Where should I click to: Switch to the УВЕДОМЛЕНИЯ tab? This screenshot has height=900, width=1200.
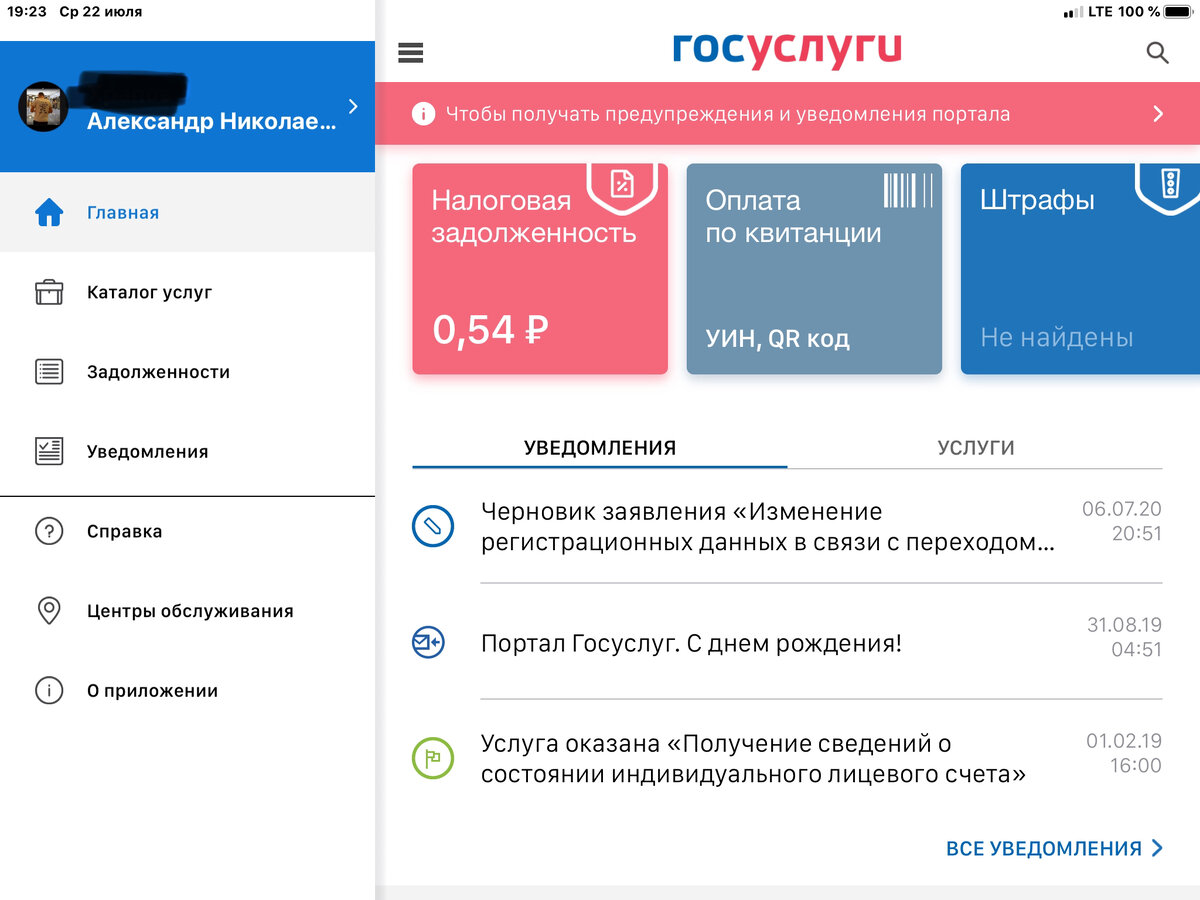coord(600,448)
